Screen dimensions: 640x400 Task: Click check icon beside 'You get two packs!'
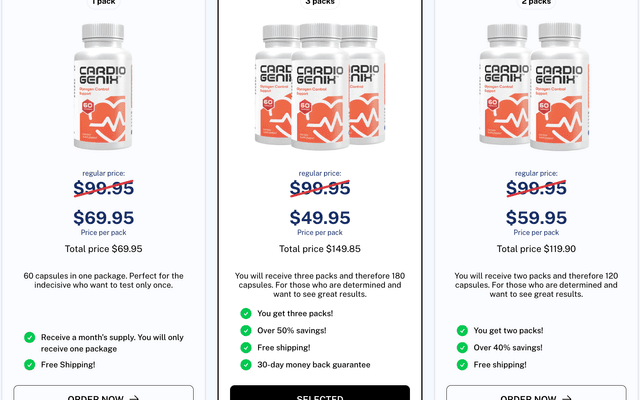pos(462,330)
